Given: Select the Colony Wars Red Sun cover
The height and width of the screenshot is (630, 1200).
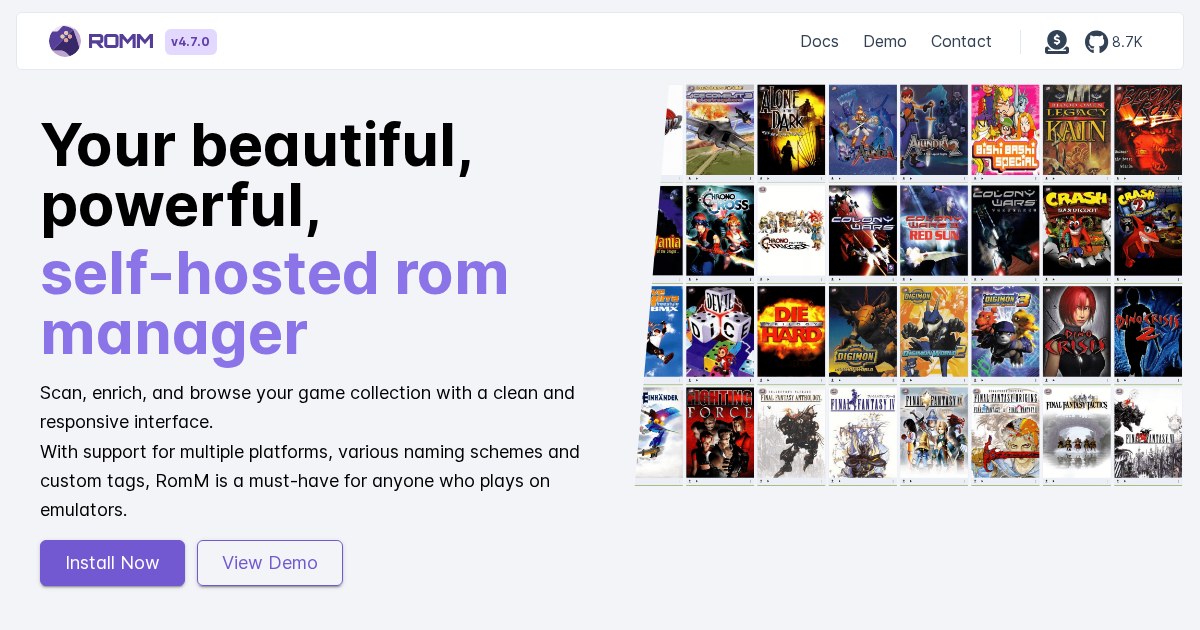Looking at the screenshot, I should [x=934, y=231].
